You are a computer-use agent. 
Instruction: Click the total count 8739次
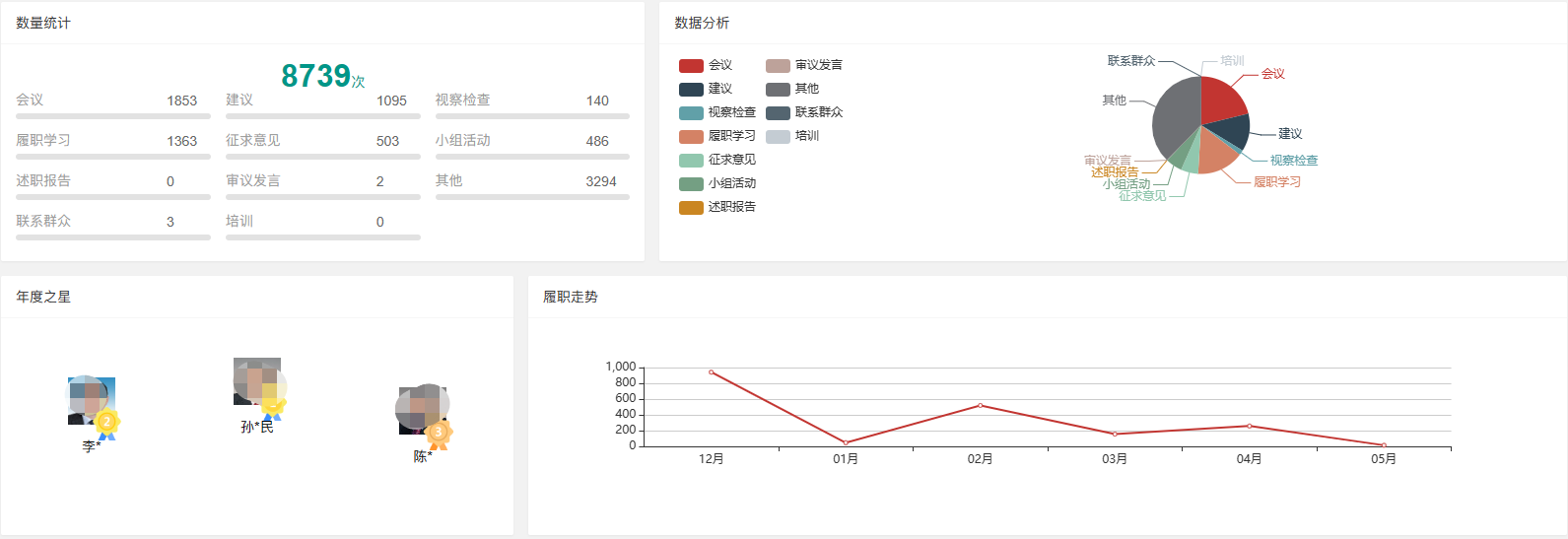[323, 76]
